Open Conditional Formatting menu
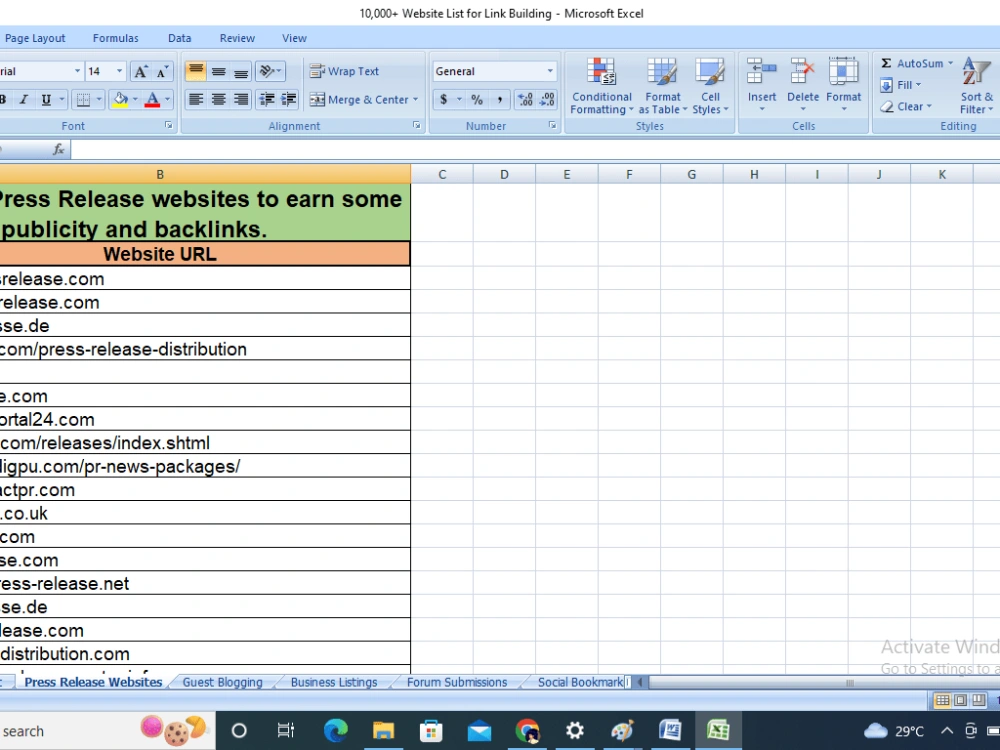This screenshot has height=750, width=1000. point(601,87)
